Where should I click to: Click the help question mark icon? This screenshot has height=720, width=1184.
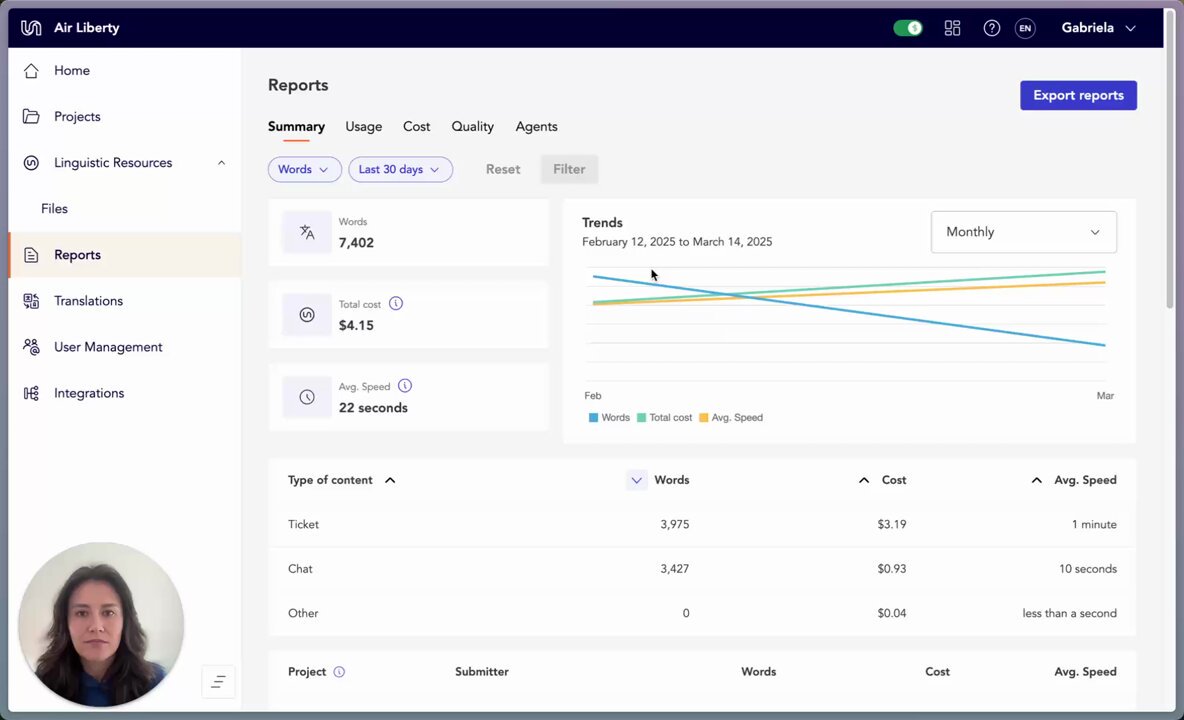(991, 28)
